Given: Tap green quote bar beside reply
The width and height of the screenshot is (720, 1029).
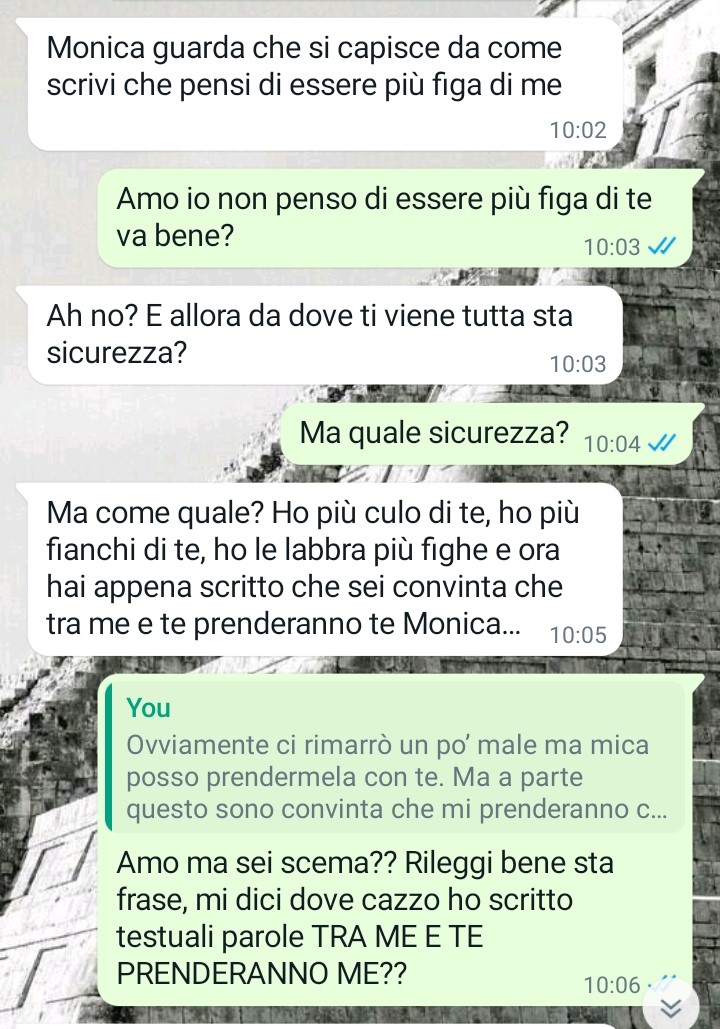Looking at the screenshot, I should [108, 758].
